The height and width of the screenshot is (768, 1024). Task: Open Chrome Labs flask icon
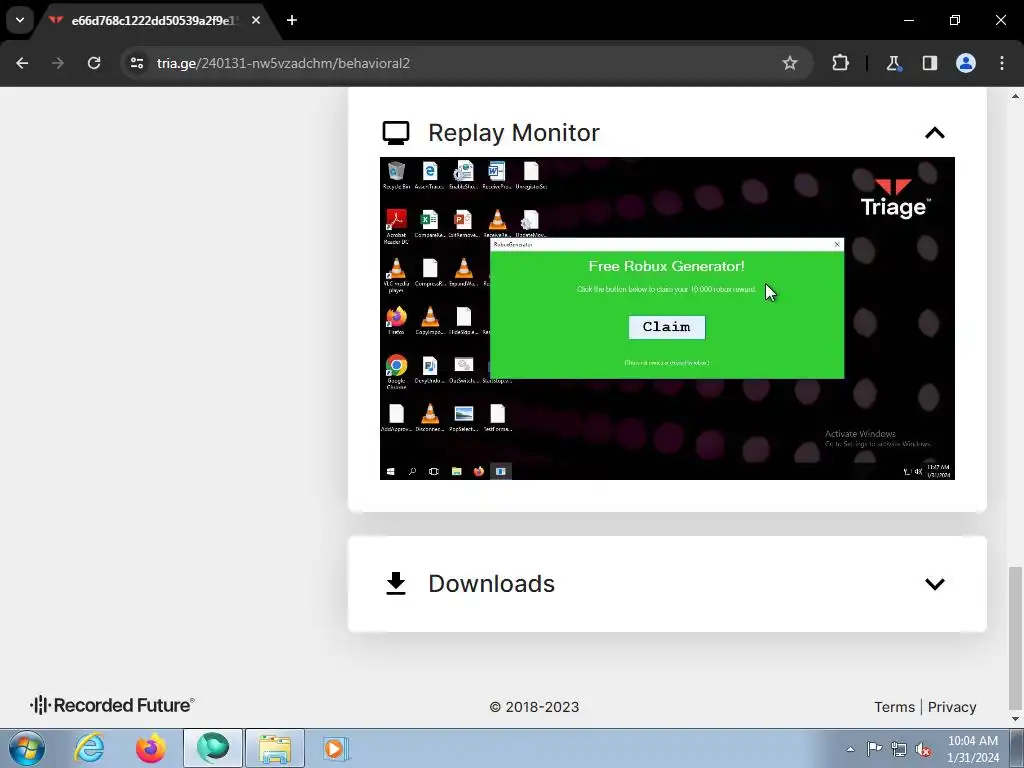(893, 63)
